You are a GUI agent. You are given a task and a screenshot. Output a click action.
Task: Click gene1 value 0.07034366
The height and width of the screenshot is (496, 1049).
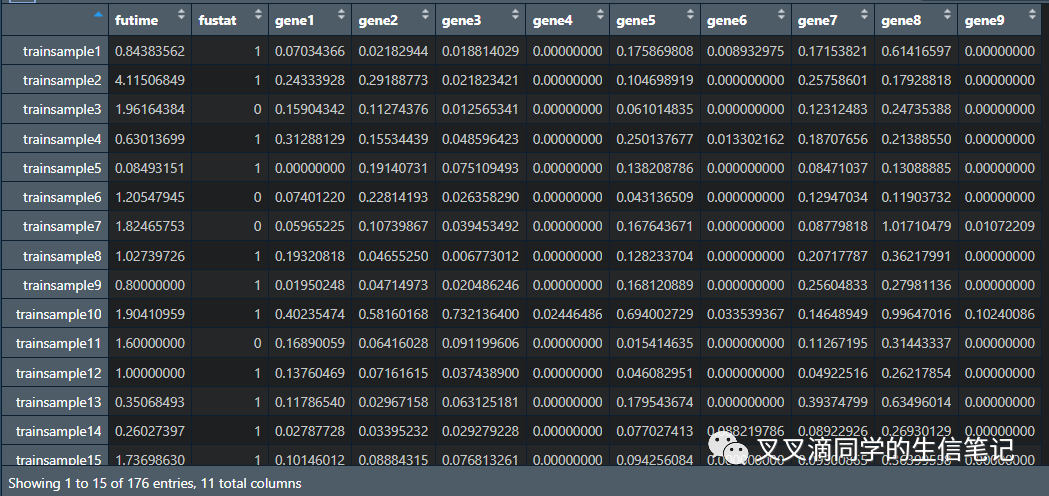pos(310,52)
